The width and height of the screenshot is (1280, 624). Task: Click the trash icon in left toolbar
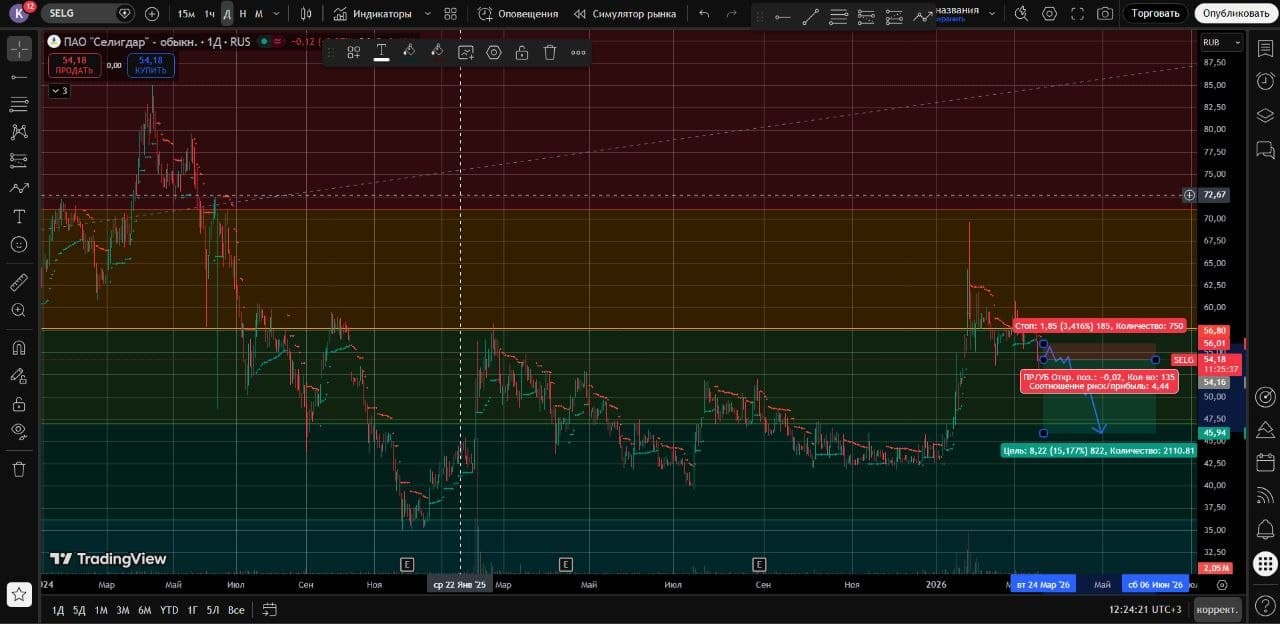tap(18, 468)
